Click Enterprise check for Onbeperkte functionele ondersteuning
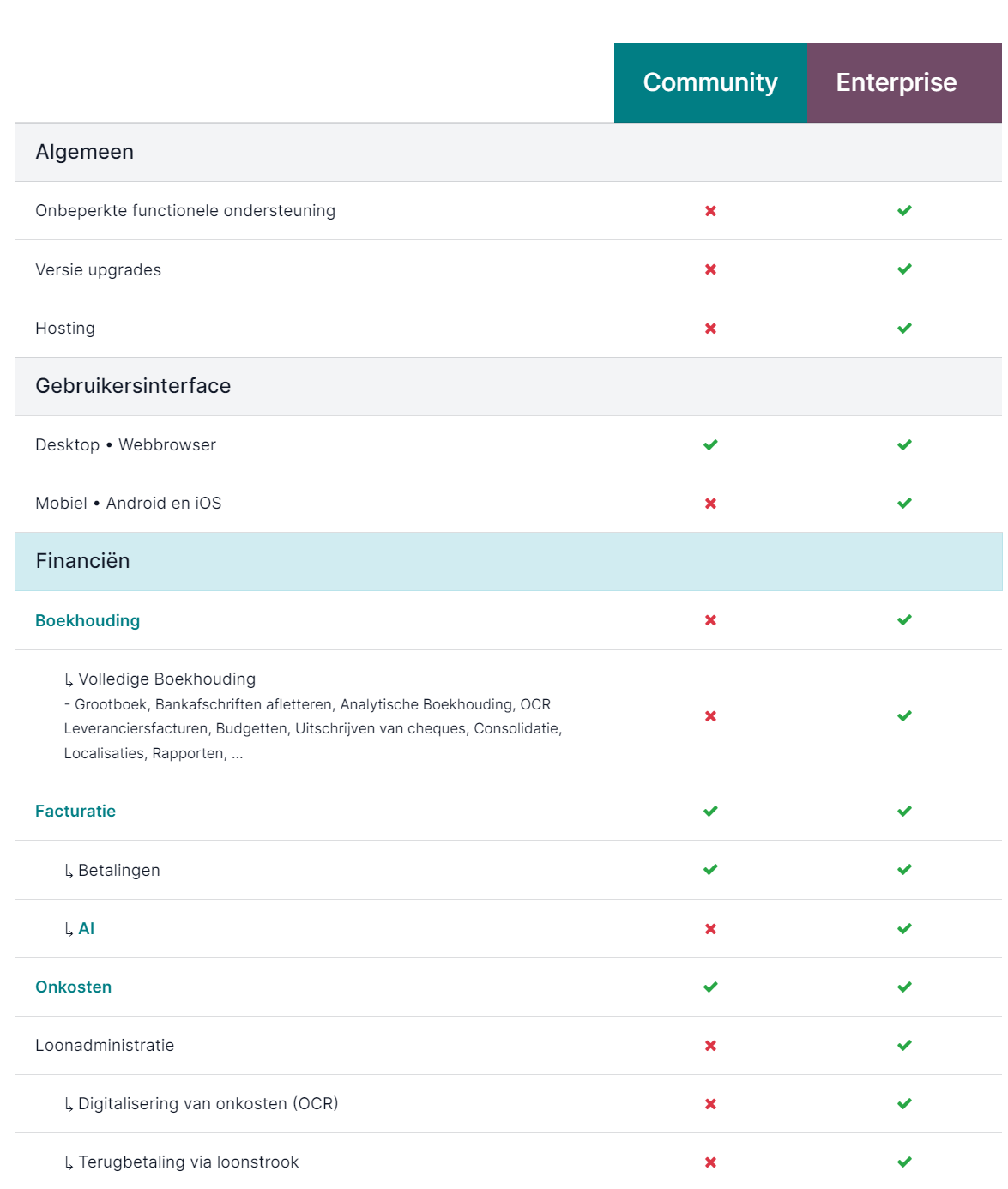The height and width of the screenshot is (1189, 1008). (x=904, y=211)
